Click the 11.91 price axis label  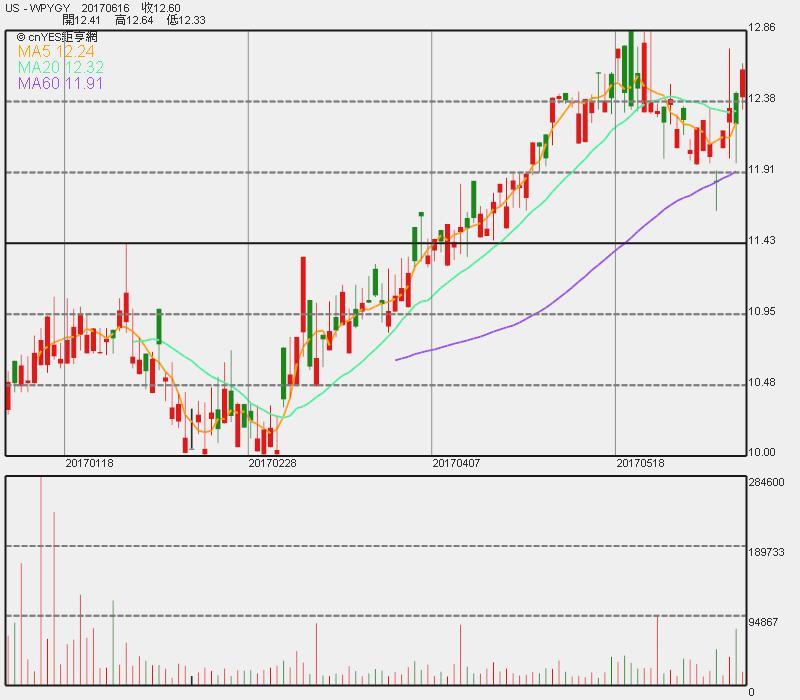tap(761, 169)
